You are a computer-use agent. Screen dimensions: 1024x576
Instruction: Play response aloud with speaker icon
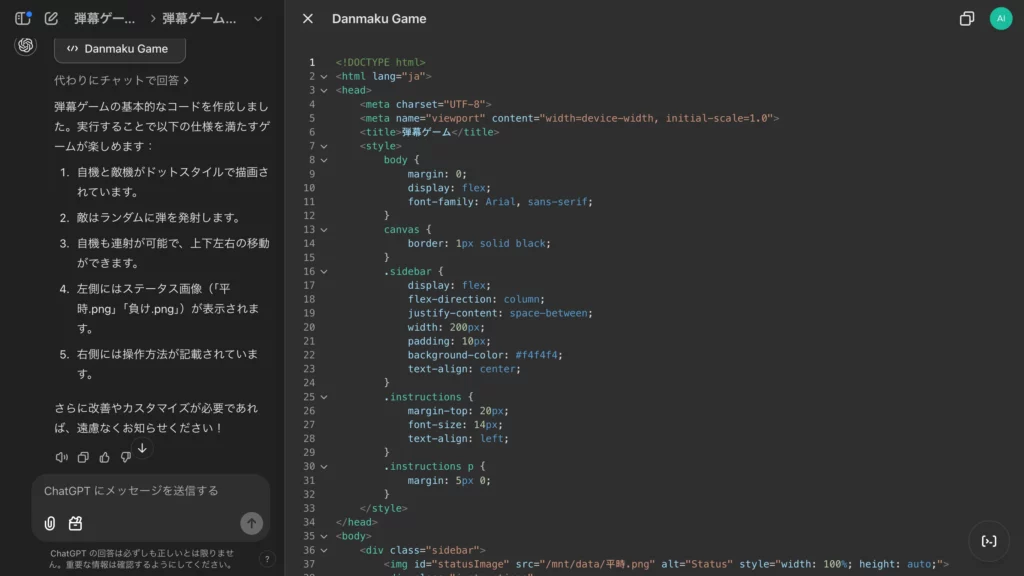click(x=62, y=457)
